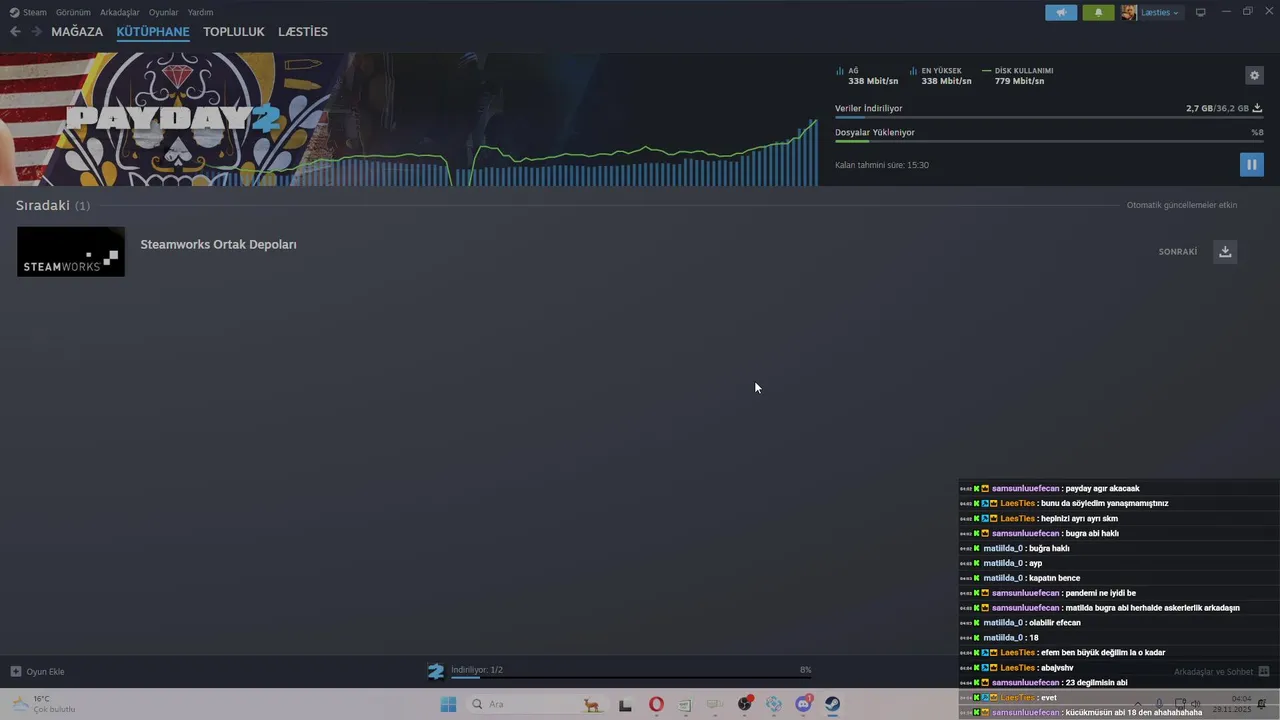Open Discord from taskbar
Image resolution: width=1280 pixels, height=720 pixels.
click(803, 704)
